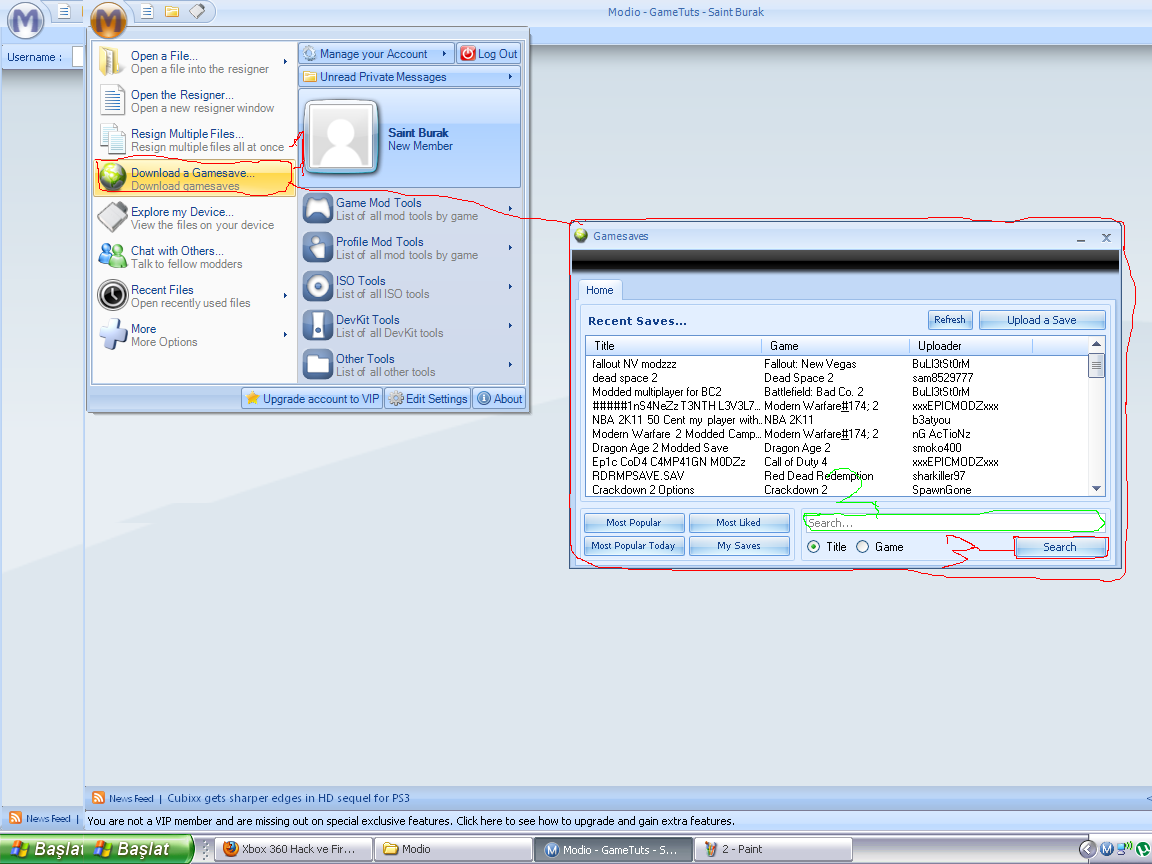Select the Title radio button
The image size is (1152, 864).
tap(813, 547)
